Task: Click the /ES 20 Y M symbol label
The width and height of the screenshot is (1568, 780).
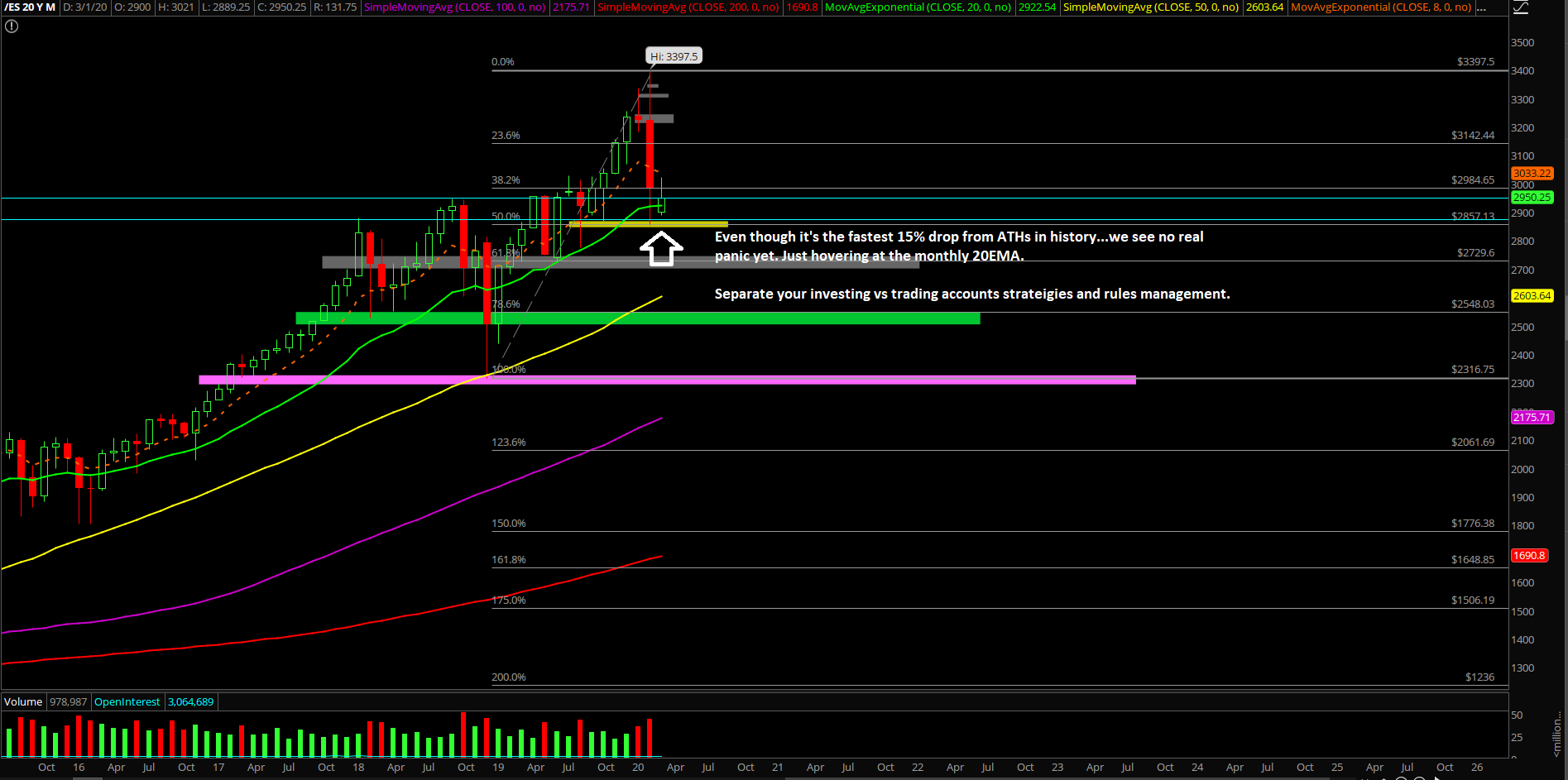Action: coord(30,7)
